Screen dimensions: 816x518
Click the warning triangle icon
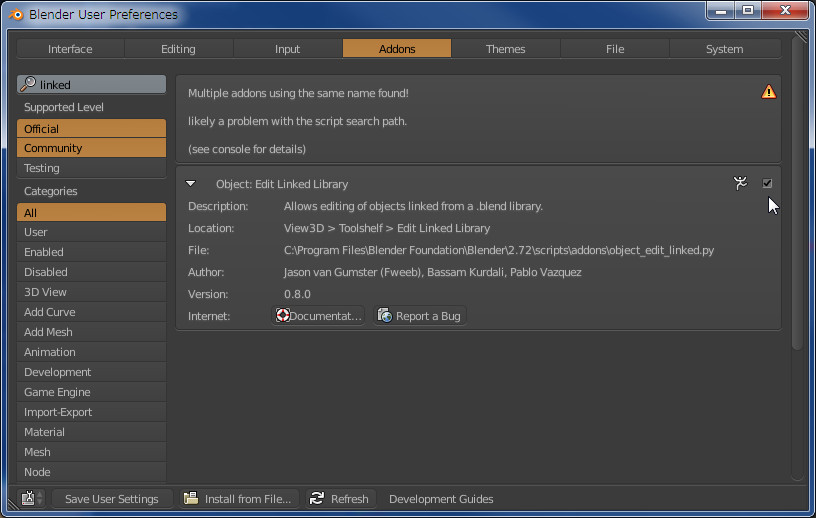[769, 92]
